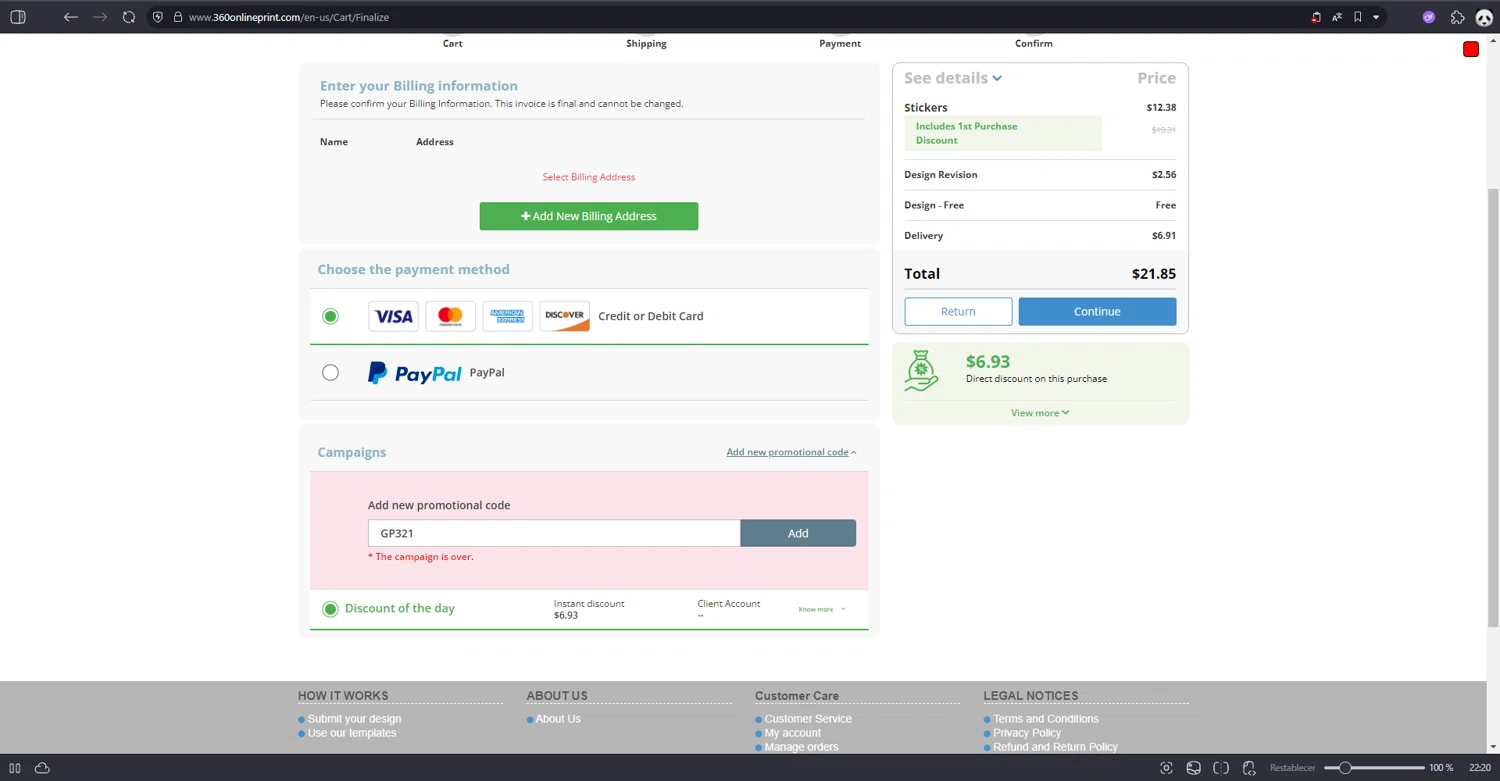
Task: Click the PayPal logo
Action: [x=415, y=373]
